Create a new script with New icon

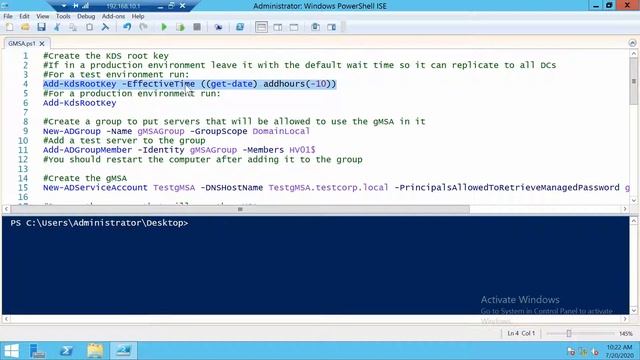[x=9, y=27]
